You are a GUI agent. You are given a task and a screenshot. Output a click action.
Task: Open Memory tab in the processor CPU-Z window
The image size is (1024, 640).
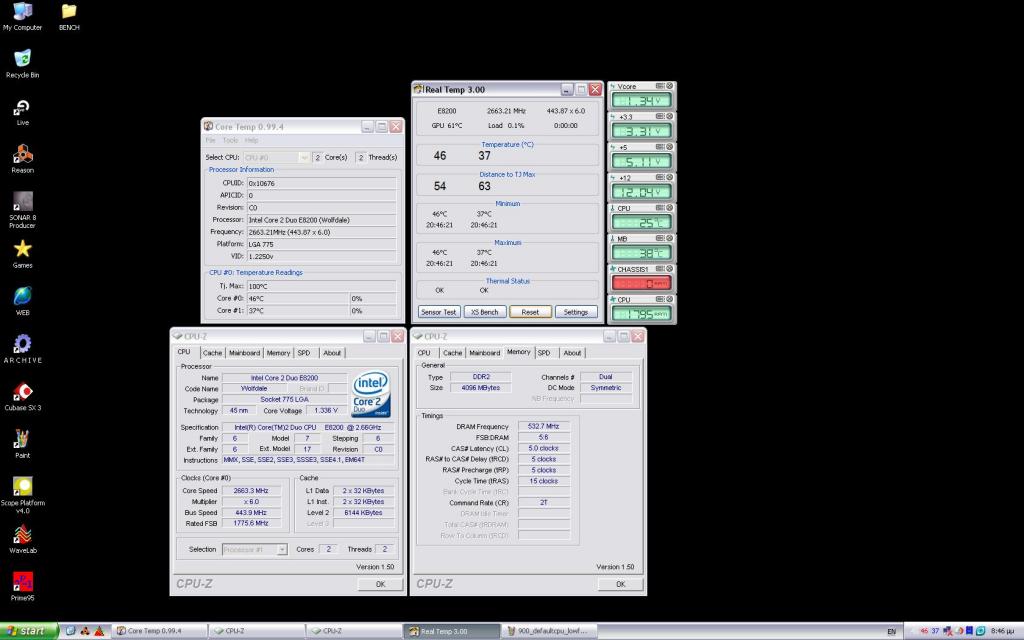(x=278, y=353)
